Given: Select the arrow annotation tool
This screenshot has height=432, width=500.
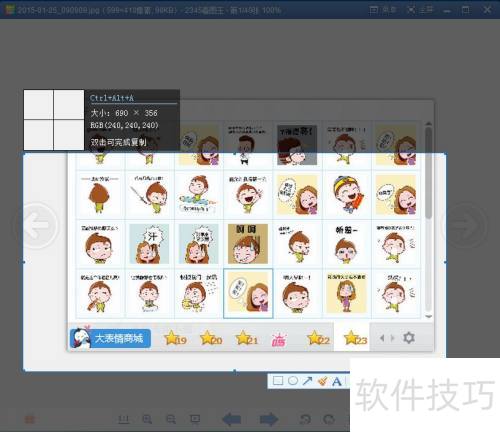Looking at the screenshot, I should click(307, 381).
